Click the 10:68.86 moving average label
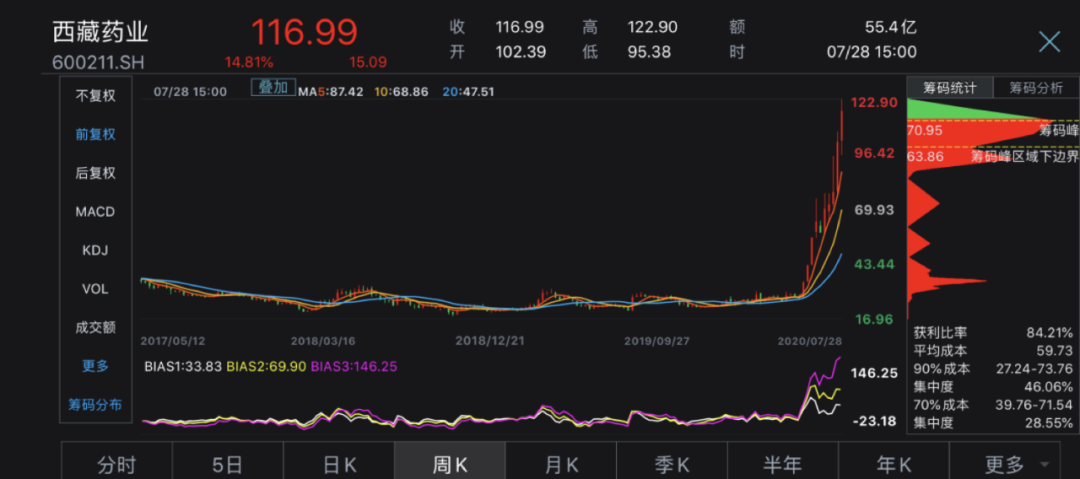Screen dimensions: 1080x479 [x=402, y=91]
